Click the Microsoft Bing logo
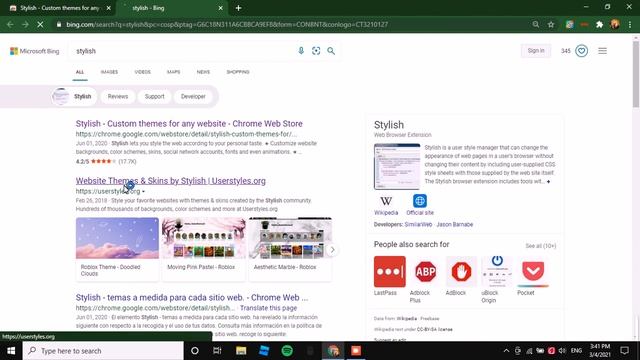 click(35, 51)
